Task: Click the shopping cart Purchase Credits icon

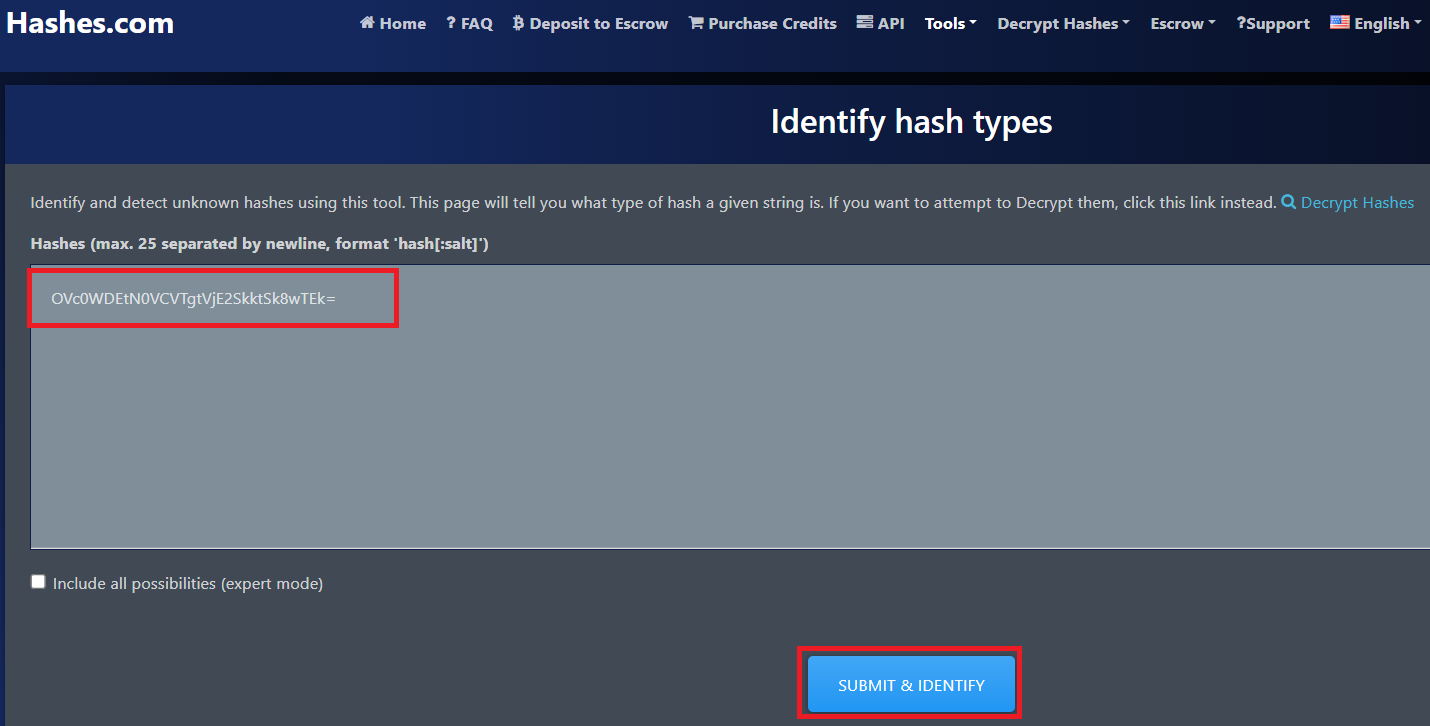Action: coord(696,23)
